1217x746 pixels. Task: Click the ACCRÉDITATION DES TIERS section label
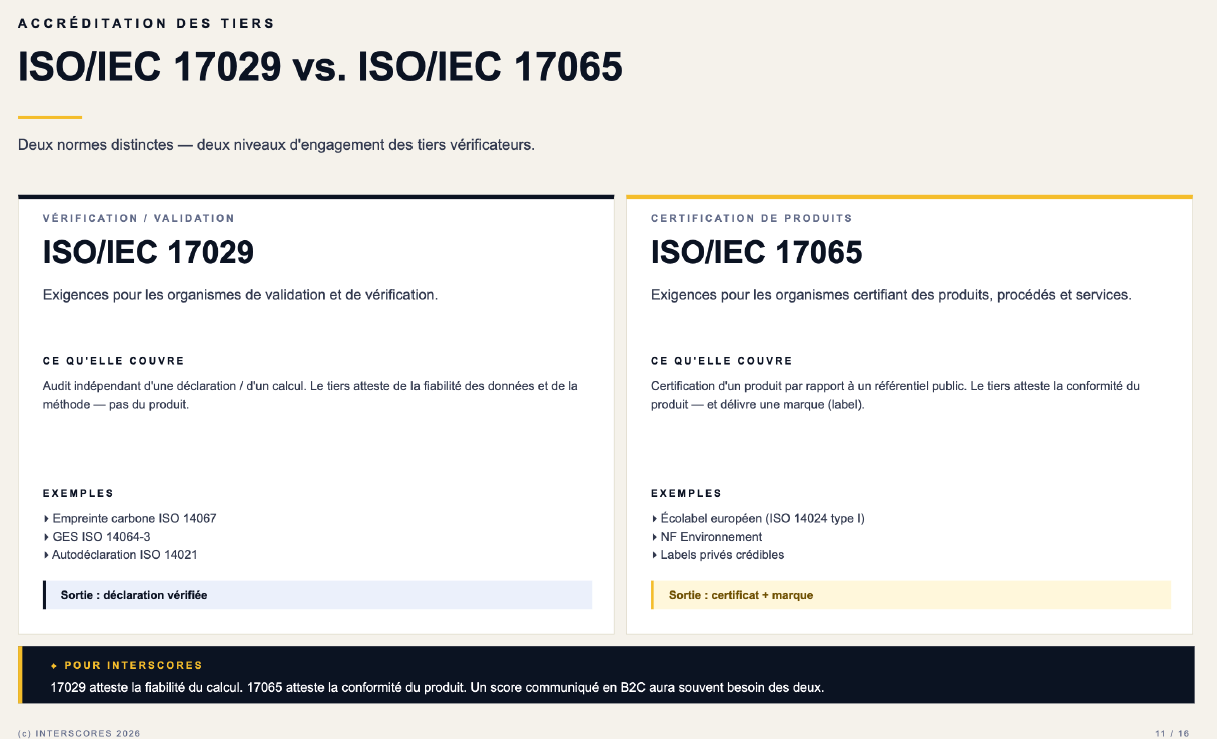pos(146,23)
